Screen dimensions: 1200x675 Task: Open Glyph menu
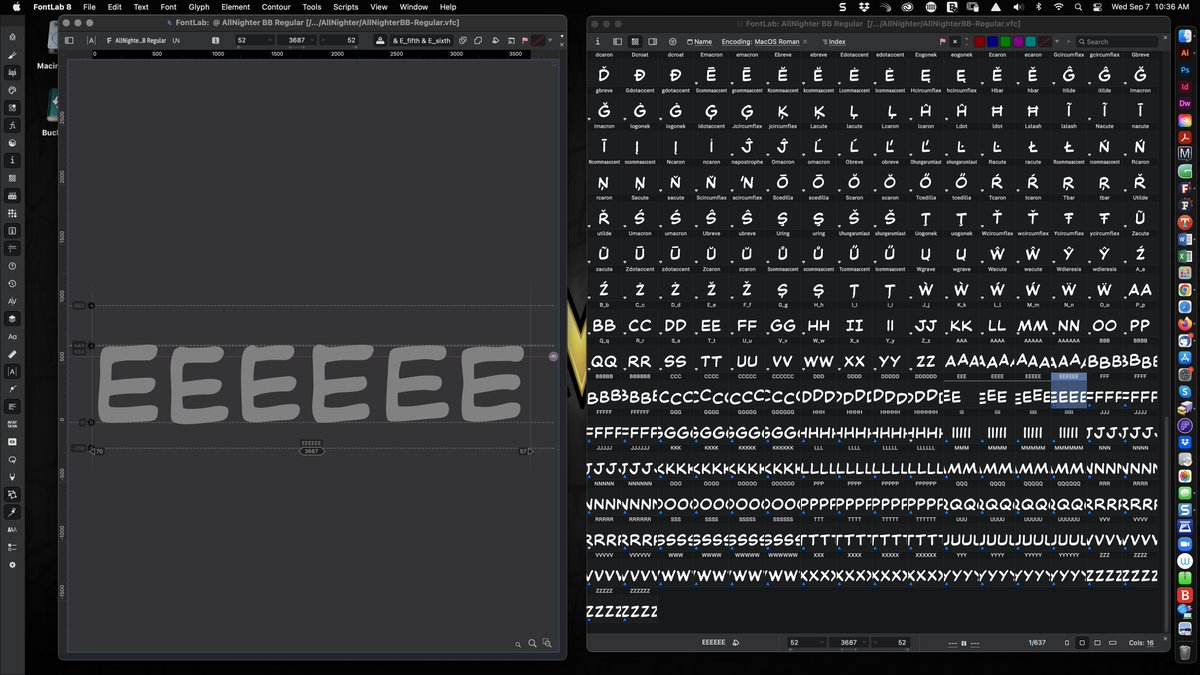point(199,6)
